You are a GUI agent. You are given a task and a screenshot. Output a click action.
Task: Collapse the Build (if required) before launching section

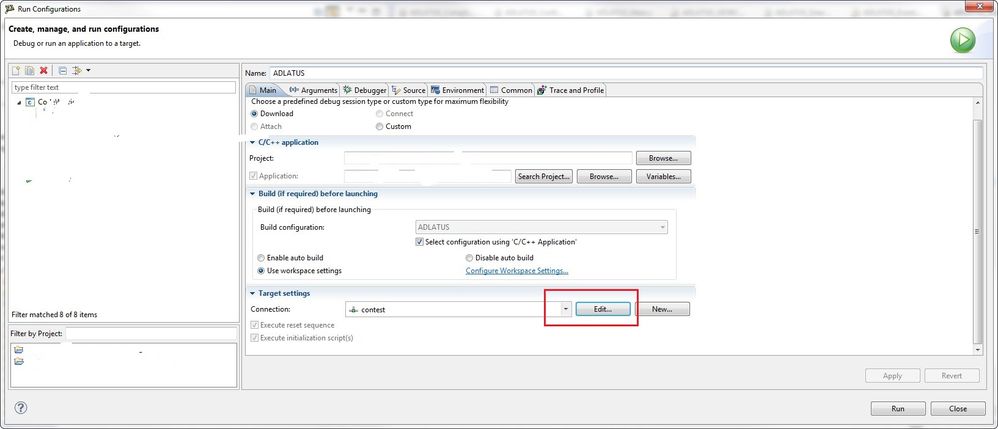[x=253, y=193]
